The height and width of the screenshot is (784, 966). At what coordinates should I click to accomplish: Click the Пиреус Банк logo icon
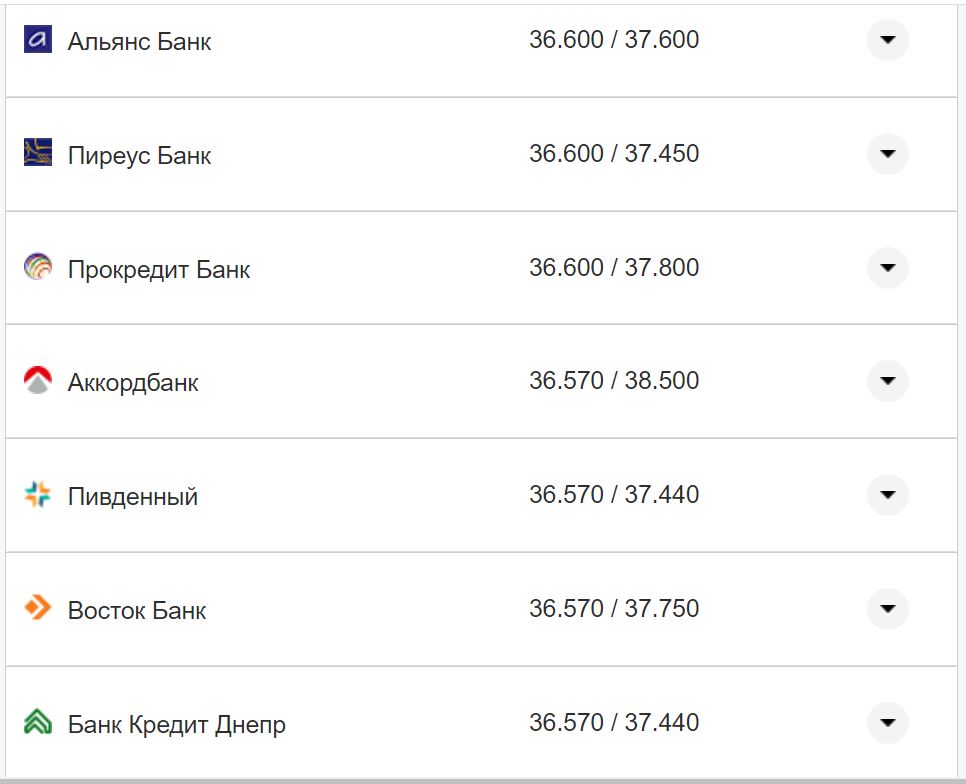pos(36,154)
